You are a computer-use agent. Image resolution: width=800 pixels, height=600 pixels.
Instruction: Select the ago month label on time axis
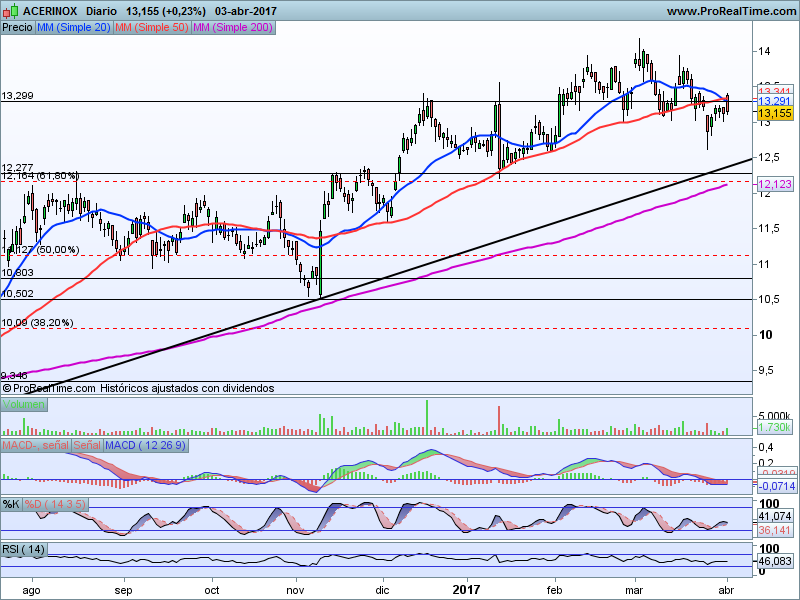click(x=32, y=591)
